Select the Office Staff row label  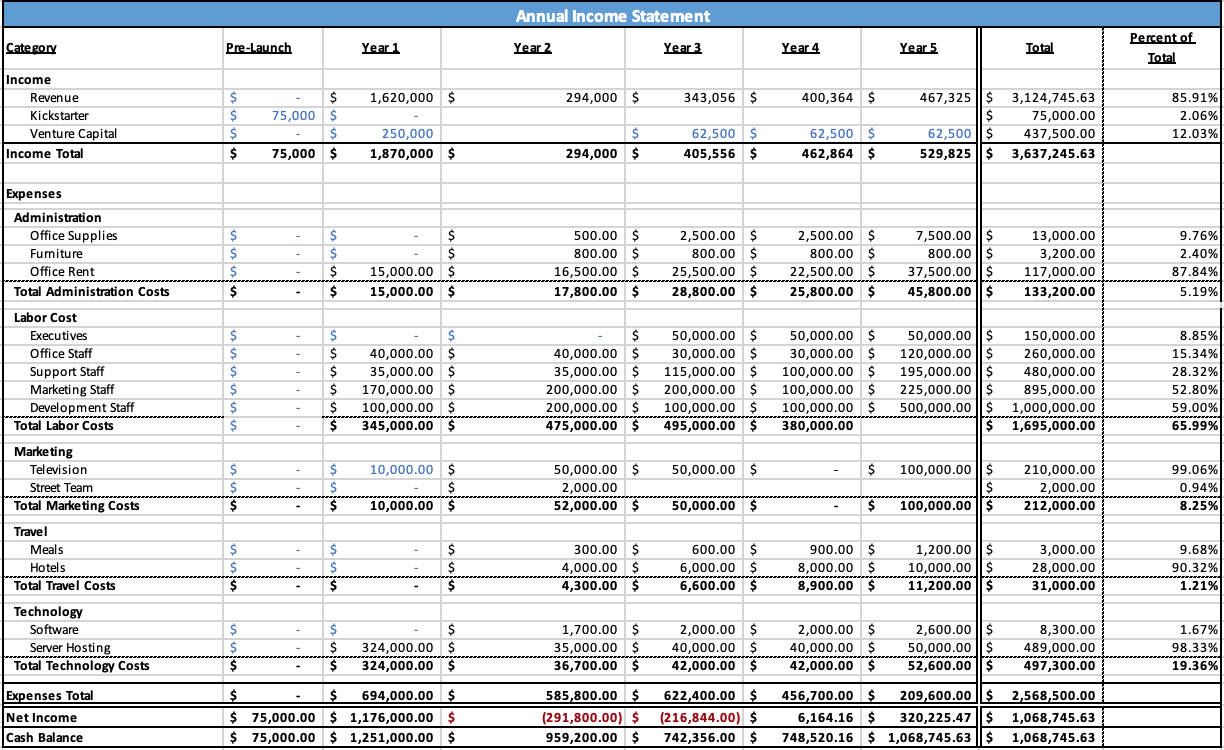(61, 354)
